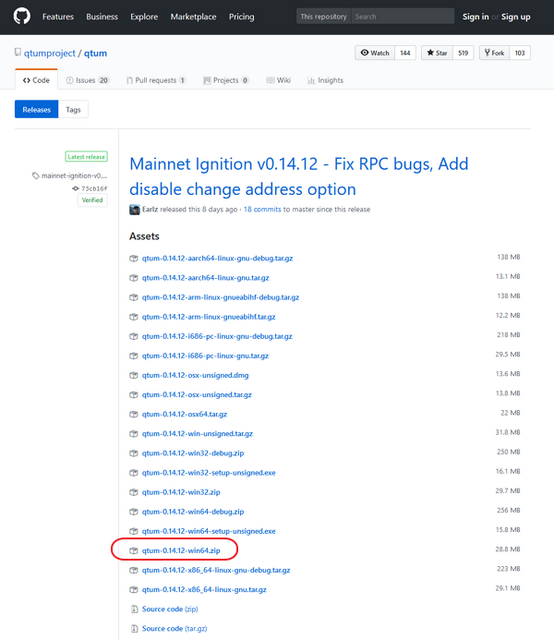Click file icon beside Source code (tar.gz)

point(134,629)
